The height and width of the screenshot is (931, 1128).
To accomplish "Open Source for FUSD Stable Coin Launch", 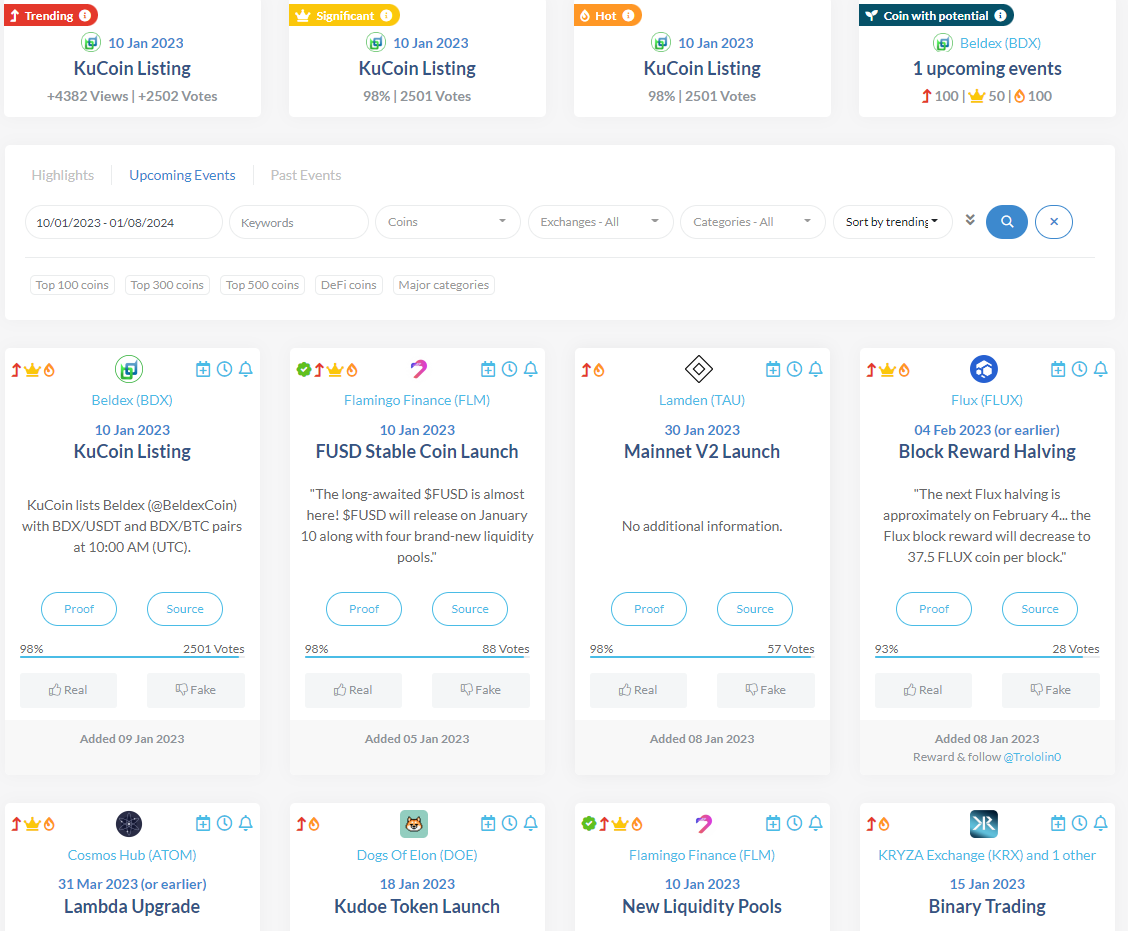I will coord(470,609).
